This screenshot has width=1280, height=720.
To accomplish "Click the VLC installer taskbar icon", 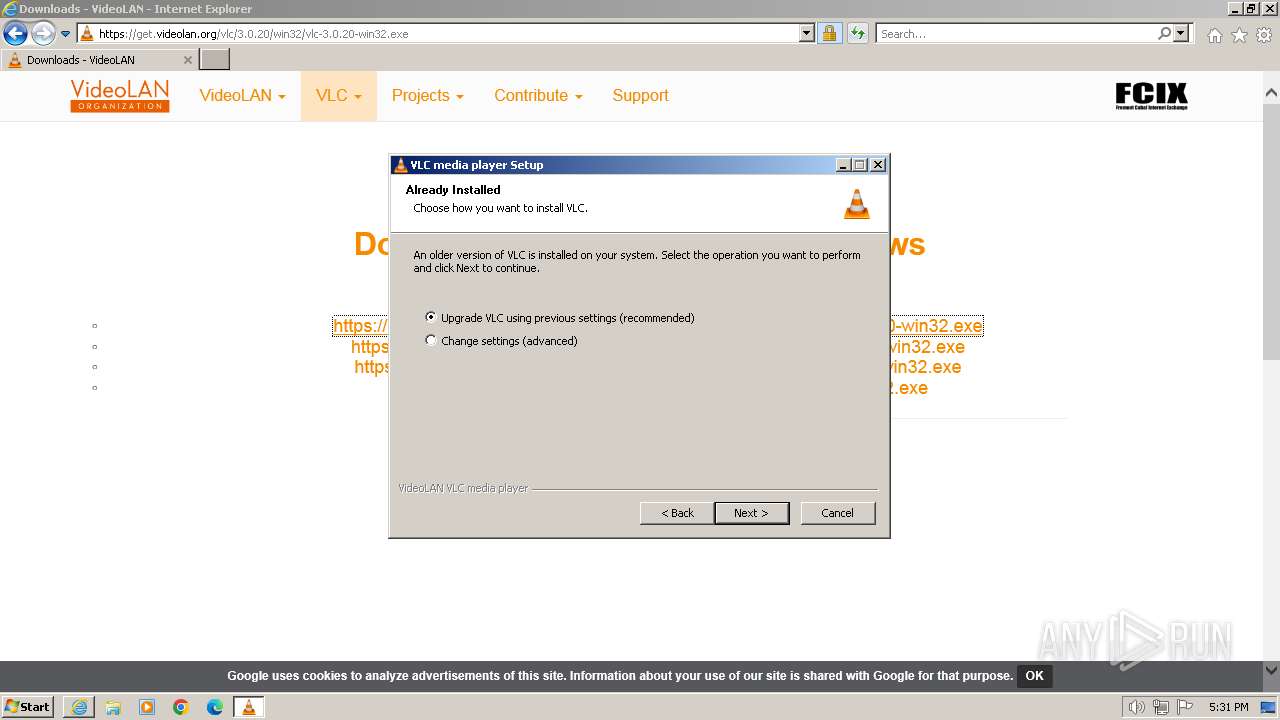I will point(249,707).
